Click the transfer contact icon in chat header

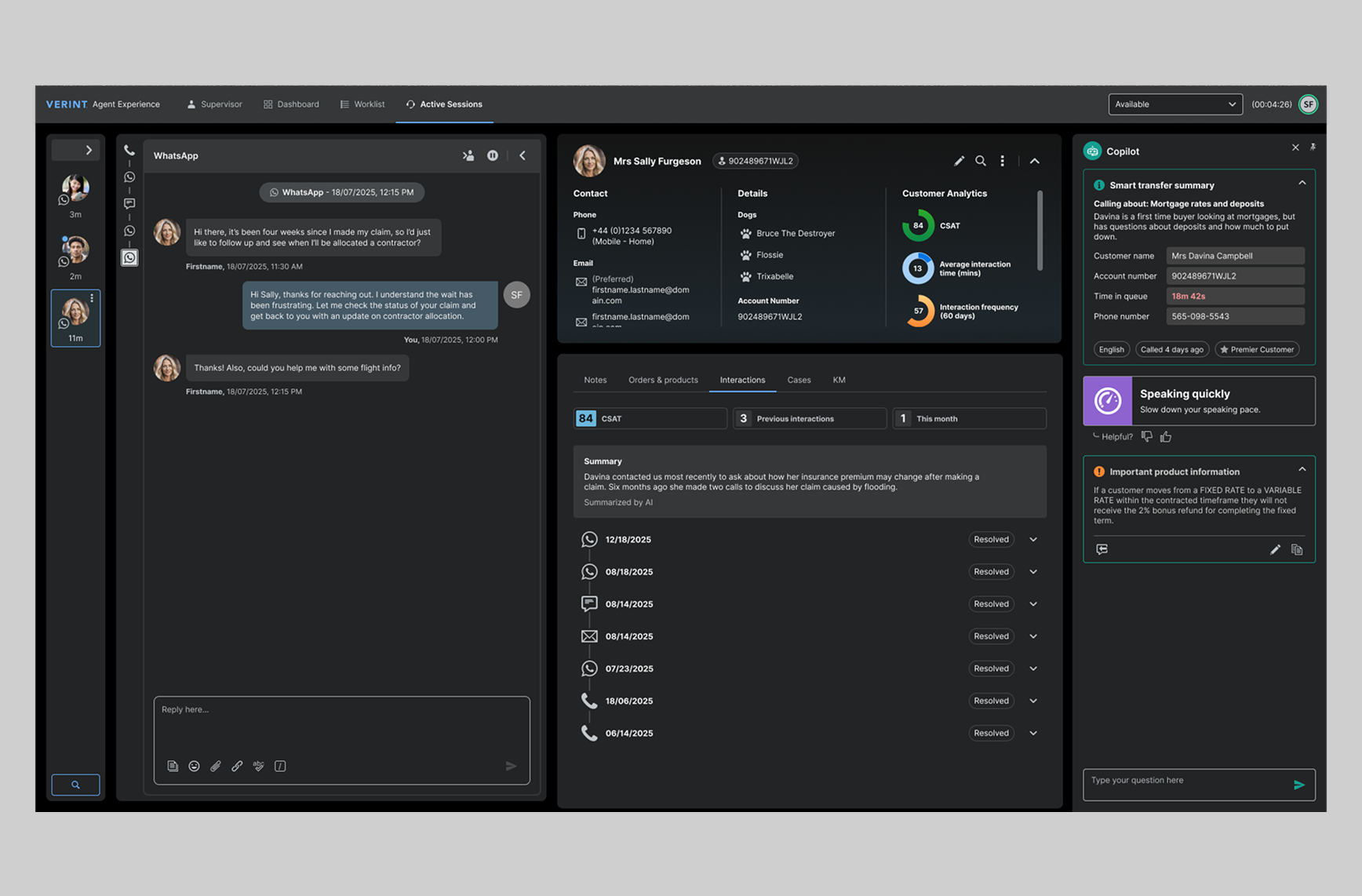468,155
